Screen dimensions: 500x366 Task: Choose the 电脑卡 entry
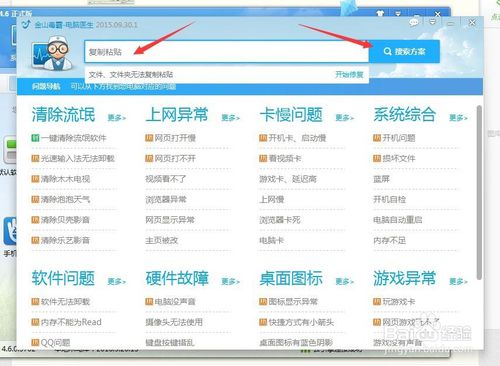tap(272, 240)
